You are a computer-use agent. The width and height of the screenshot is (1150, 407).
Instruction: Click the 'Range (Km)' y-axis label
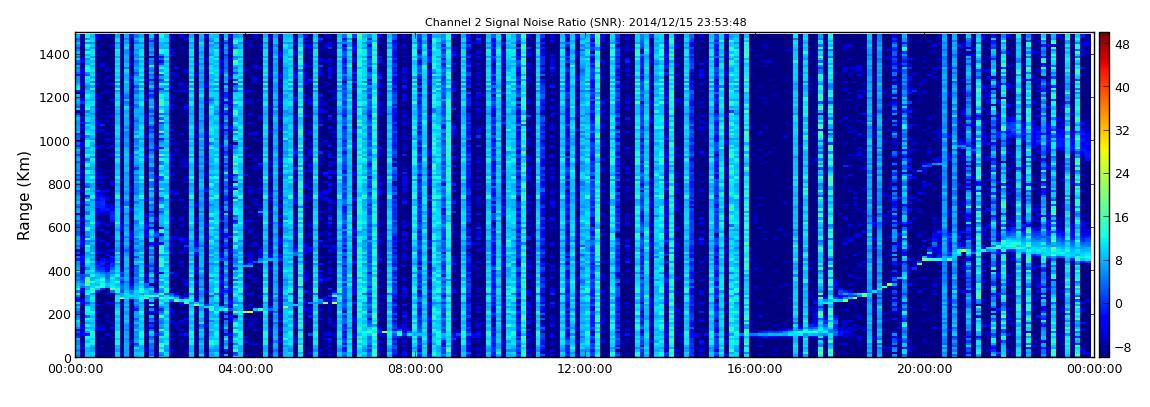(x=24, y=196)
